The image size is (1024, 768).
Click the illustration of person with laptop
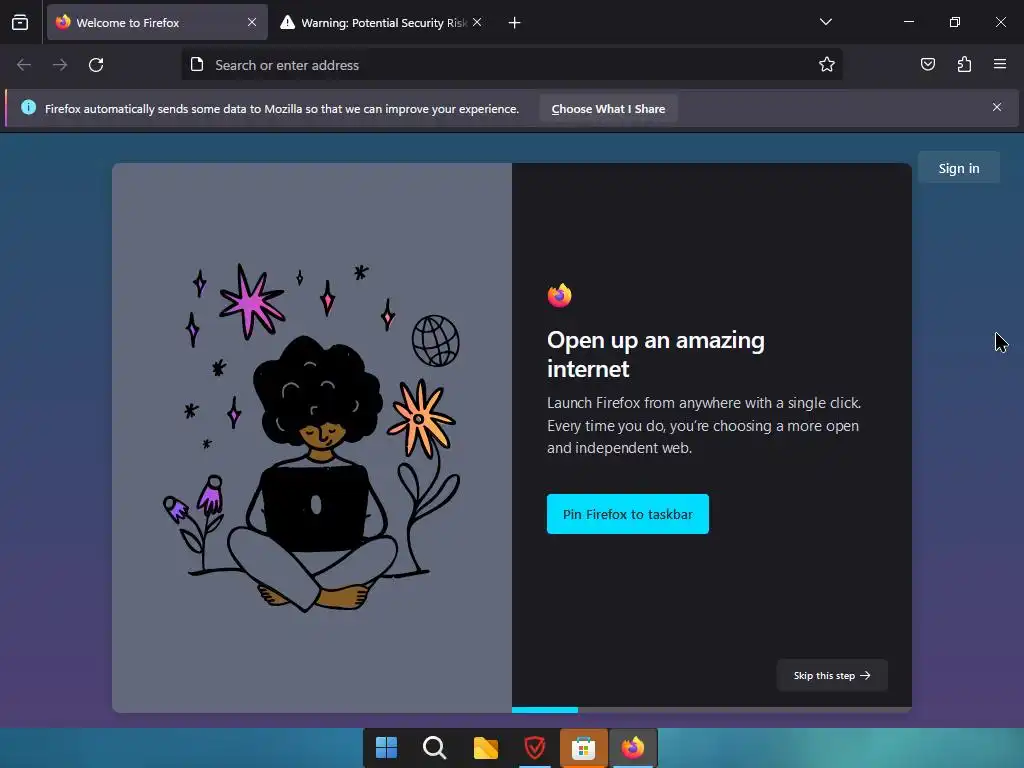point(312,438)
